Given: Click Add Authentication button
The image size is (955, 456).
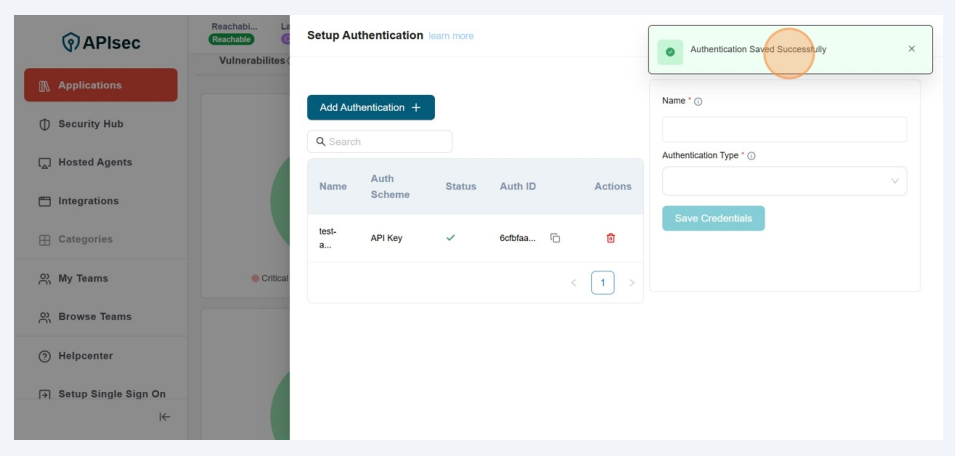Looking at the screenshot, I should point(370,108).
